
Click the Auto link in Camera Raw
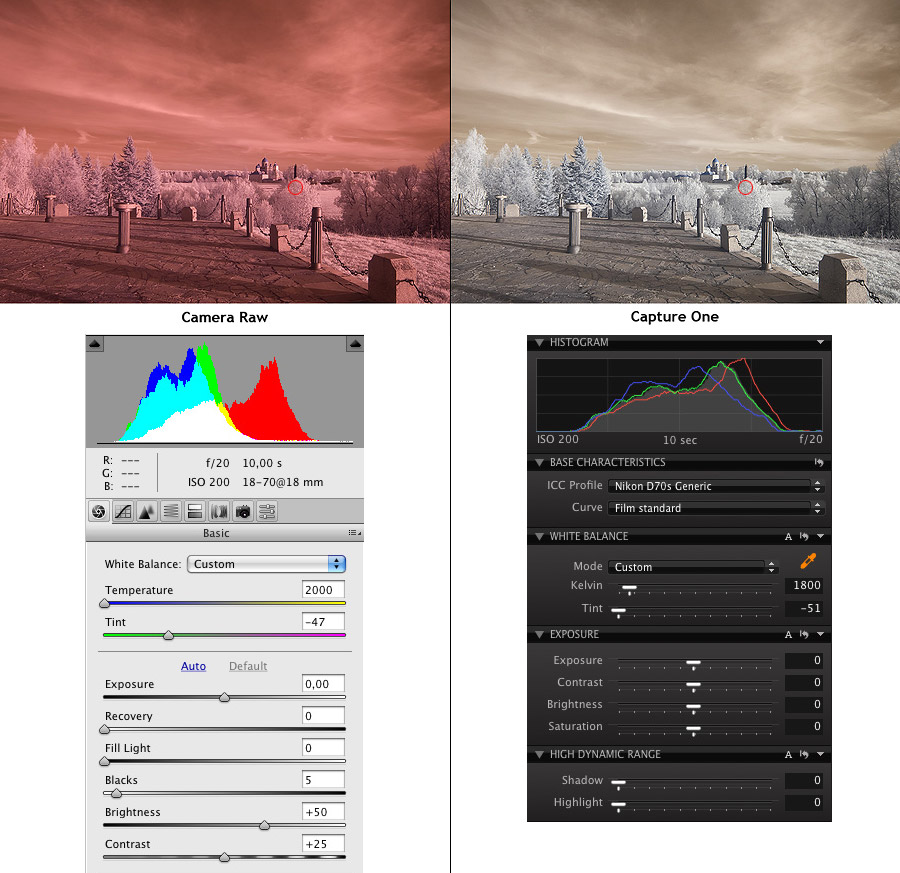[x=193, y=666]
